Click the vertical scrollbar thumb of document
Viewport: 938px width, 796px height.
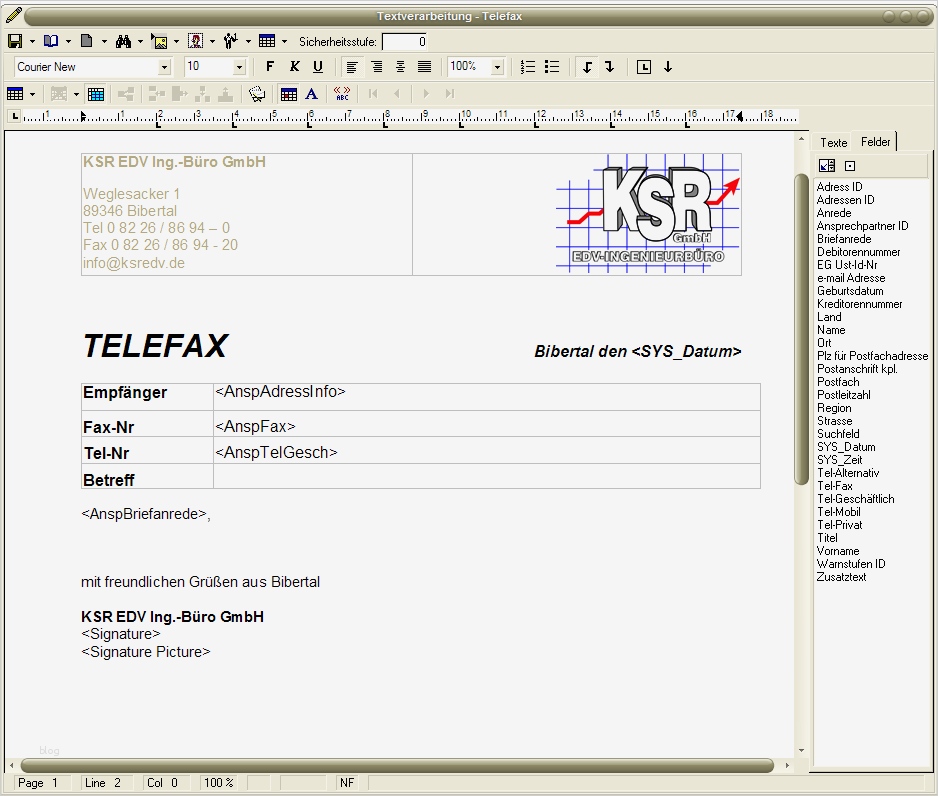801,329
